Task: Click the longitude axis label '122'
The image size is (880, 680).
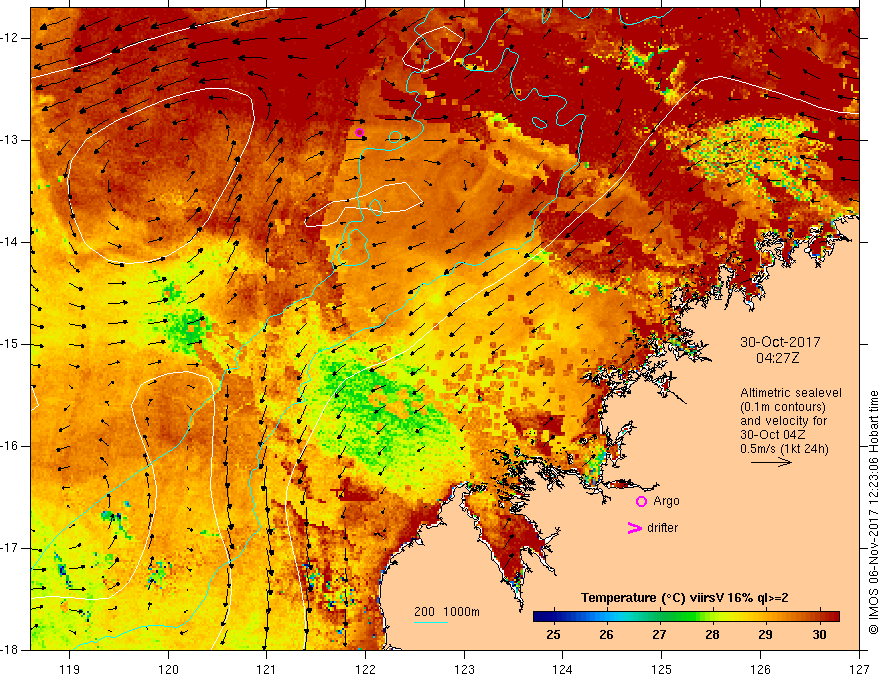Action: [365, 669]
